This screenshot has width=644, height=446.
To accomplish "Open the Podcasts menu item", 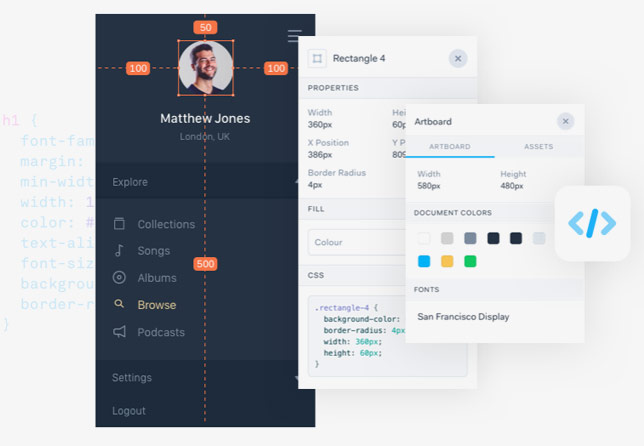I will 160,332.
